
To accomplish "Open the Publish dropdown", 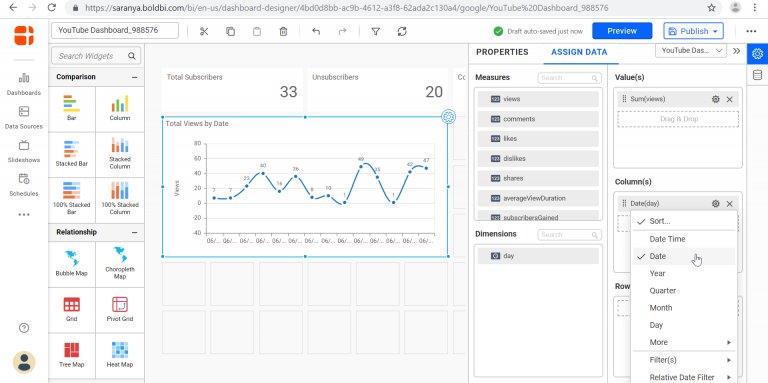I will [694, 31].
